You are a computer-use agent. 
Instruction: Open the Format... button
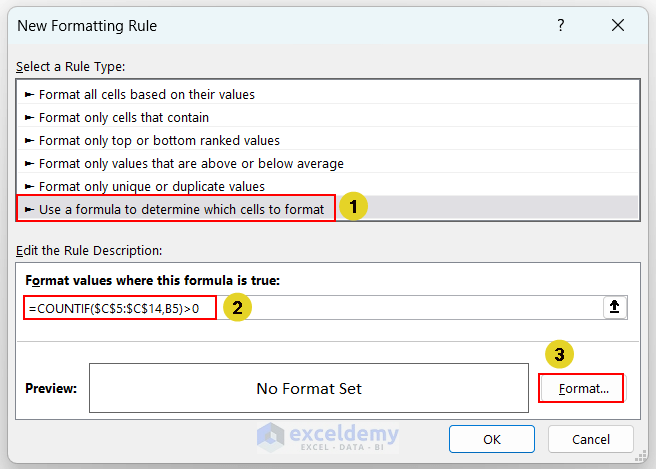point(580,388)
